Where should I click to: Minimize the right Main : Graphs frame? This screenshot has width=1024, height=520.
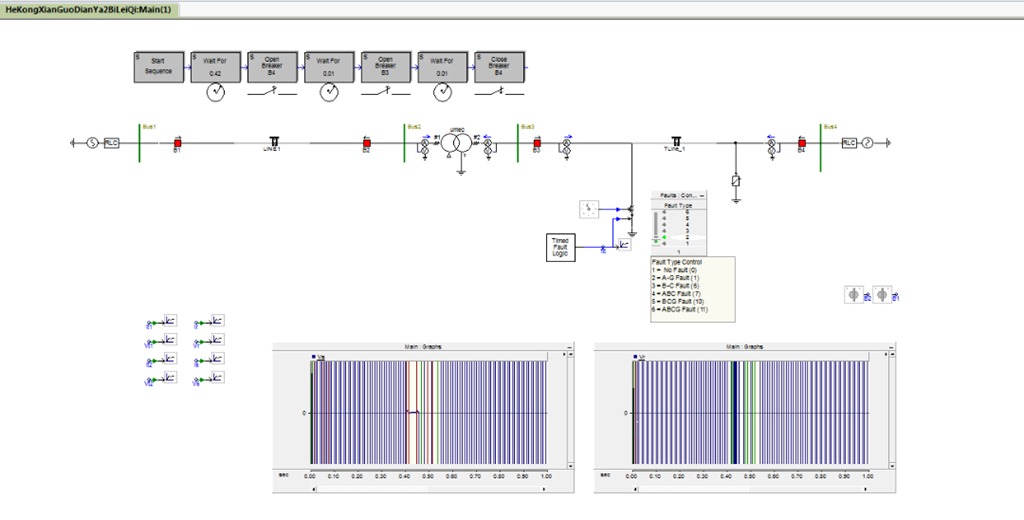(x=891, y=346)
